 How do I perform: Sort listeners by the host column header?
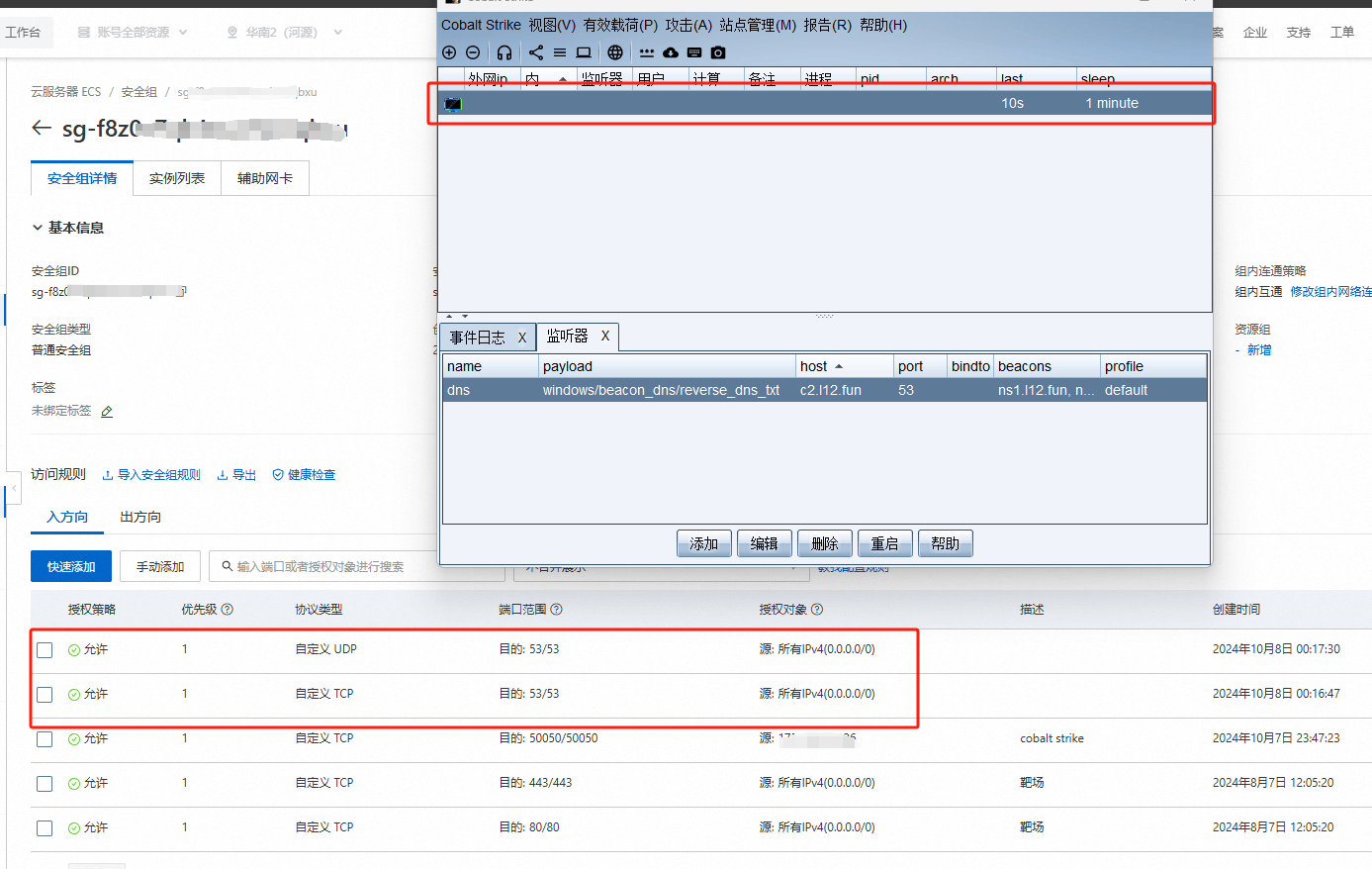[x=846, y=366]
